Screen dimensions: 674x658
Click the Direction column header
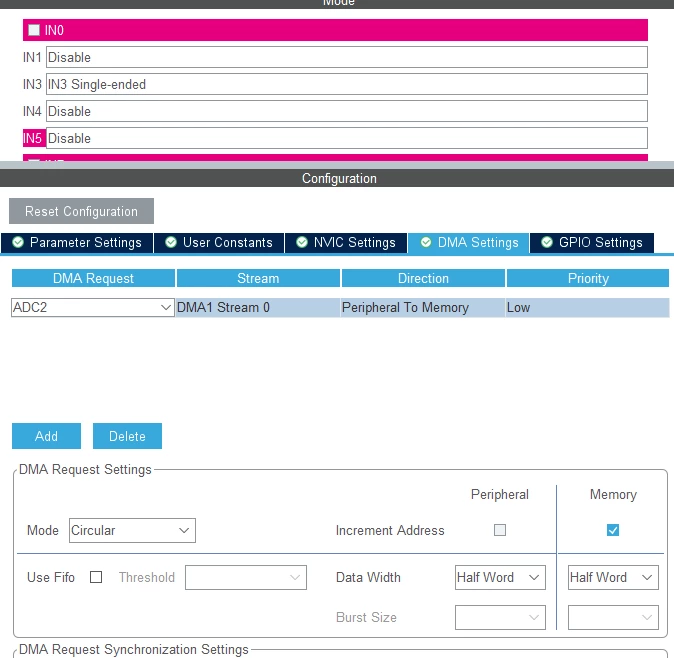(x=423, y=278)
